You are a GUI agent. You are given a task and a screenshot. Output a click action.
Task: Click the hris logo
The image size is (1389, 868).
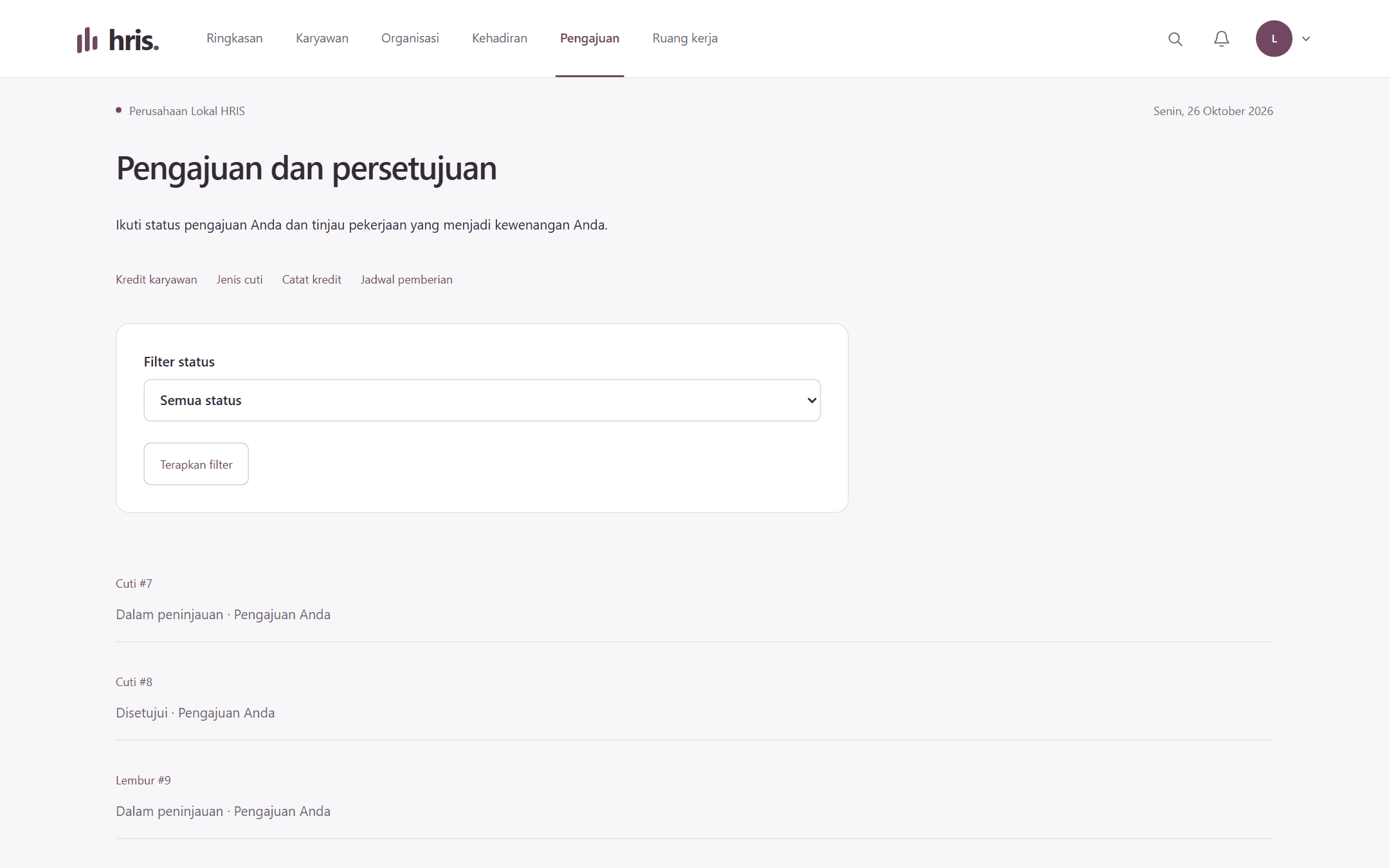[118, 39]
